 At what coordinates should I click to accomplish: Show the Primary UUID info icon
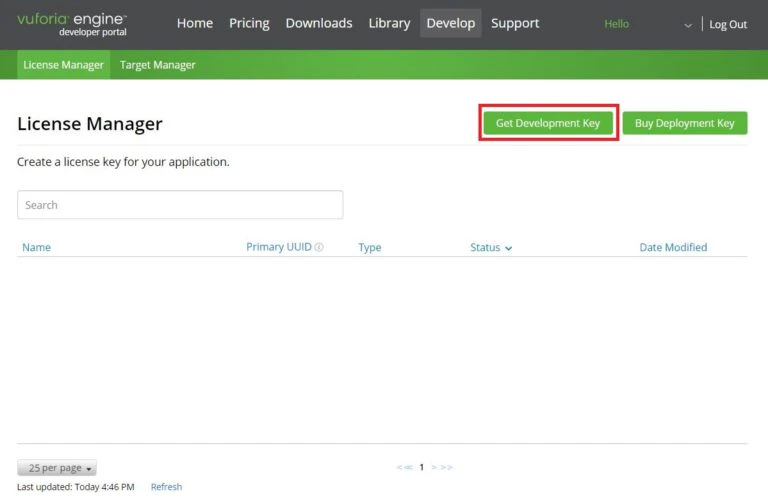[319, 247]
